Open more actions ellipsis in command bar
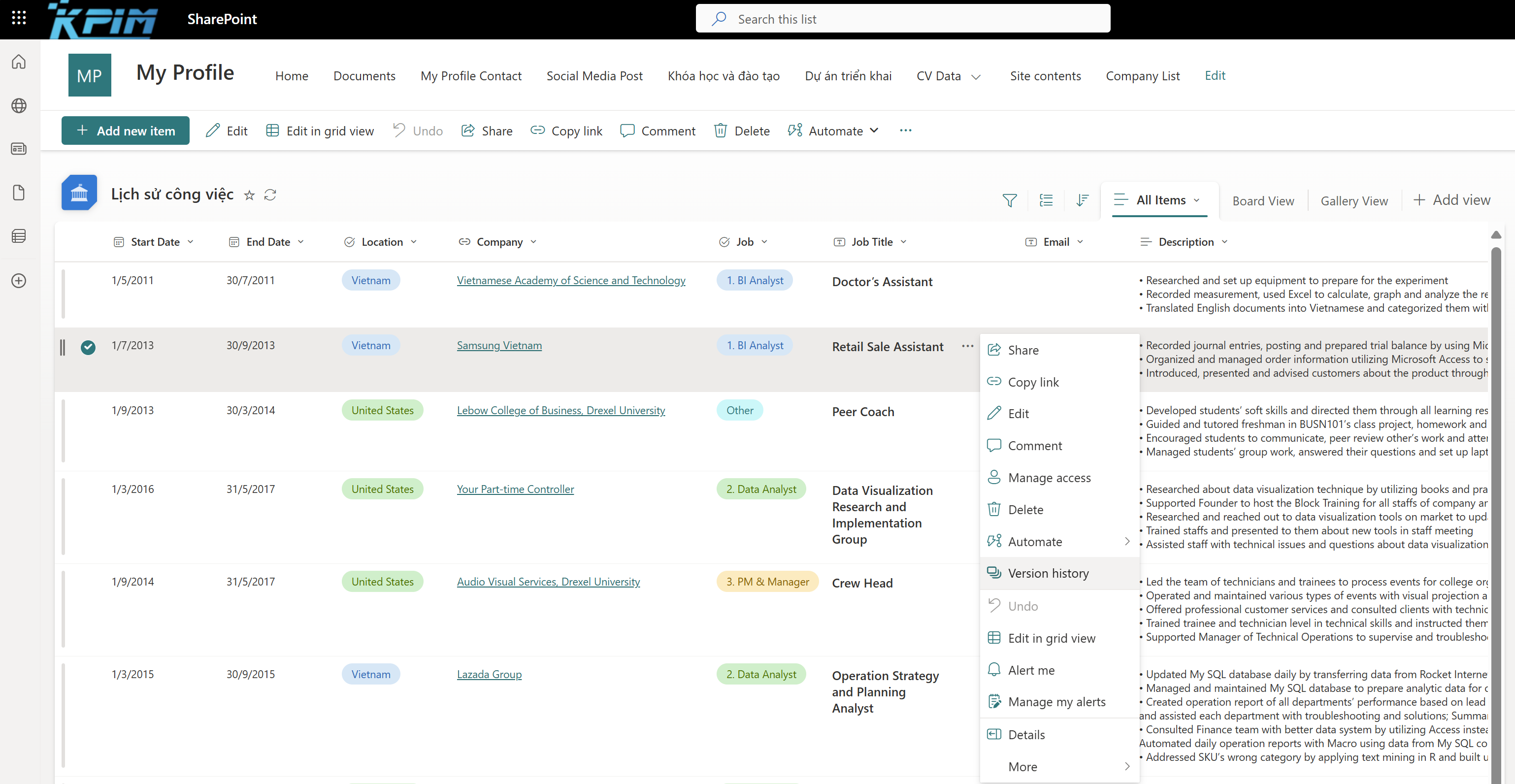This screenshot has width=1515, height=784. point(905,131)
